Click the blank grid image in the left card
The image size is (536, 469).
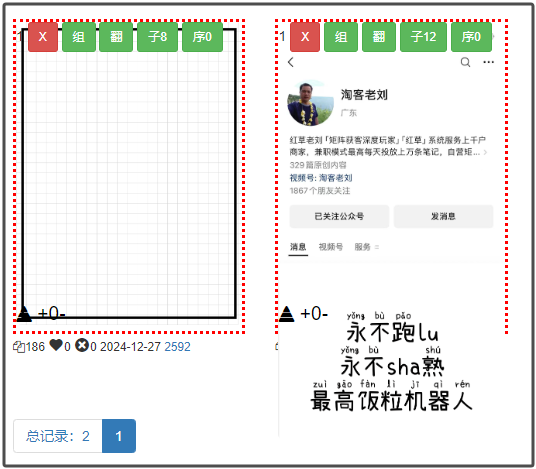(x=129, y=174)
